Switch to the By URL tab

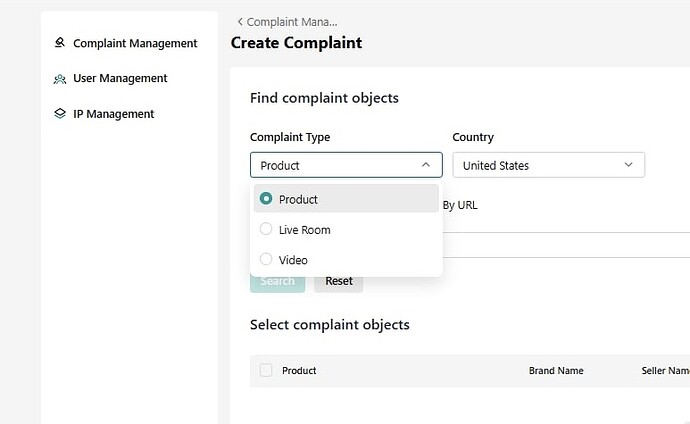click(x=460, y=205)
